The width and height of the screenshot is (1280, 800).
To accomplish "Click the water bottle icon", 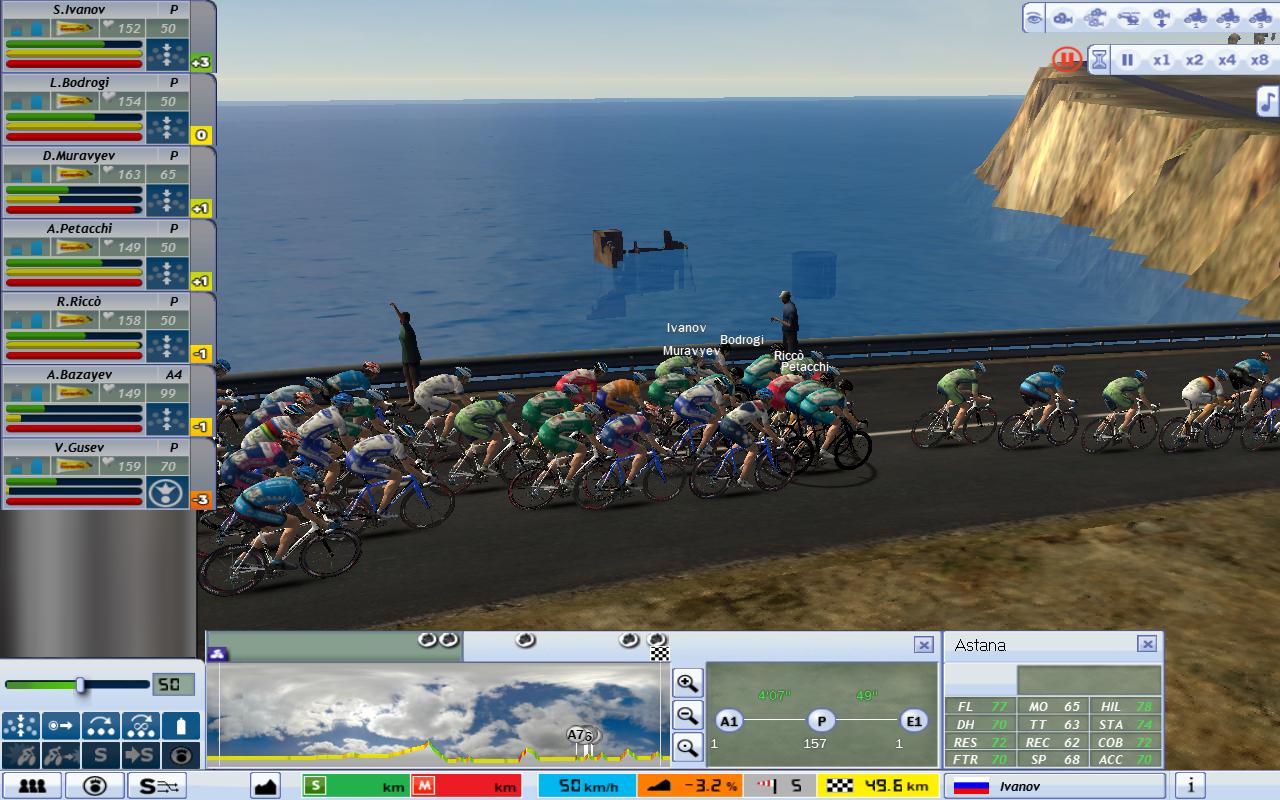I will coord(181,725).
